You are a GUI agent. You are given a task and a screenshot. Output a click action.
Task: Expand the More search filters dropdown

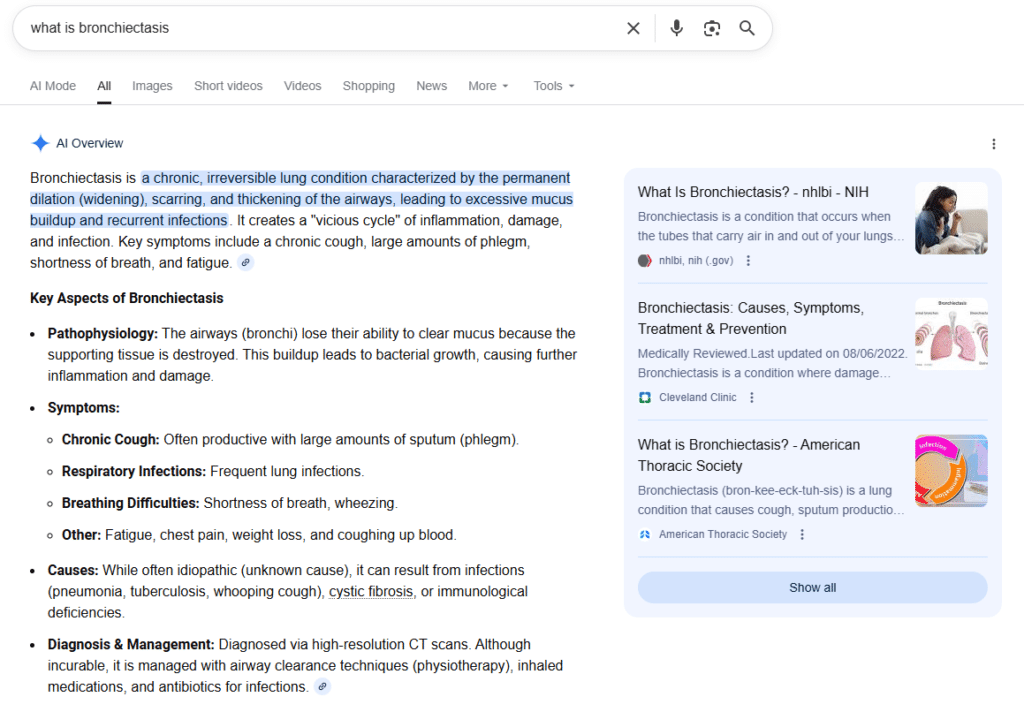coord(488,86)
